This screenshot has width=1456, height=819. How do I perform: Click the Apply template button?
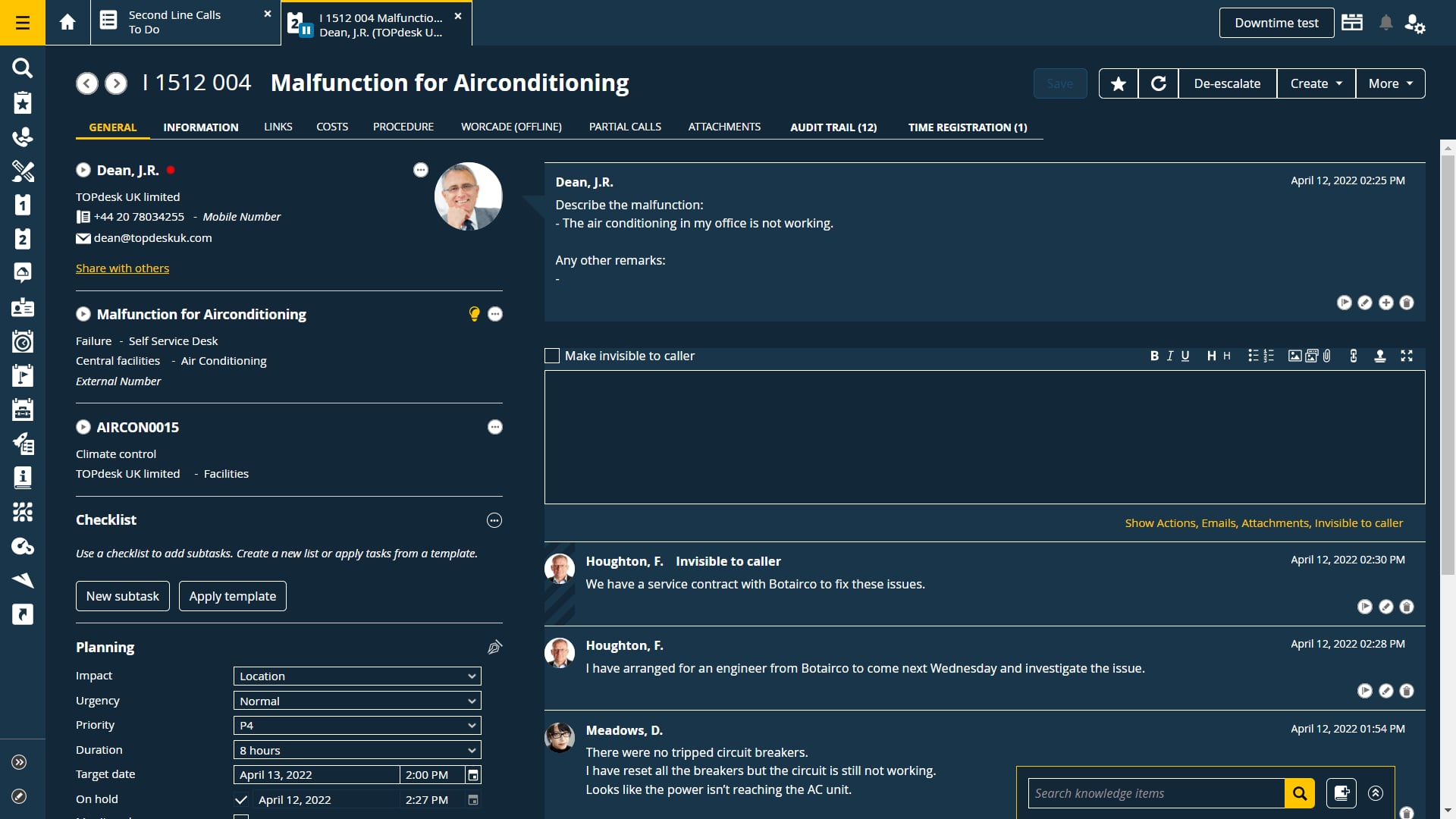click(233, 596)
